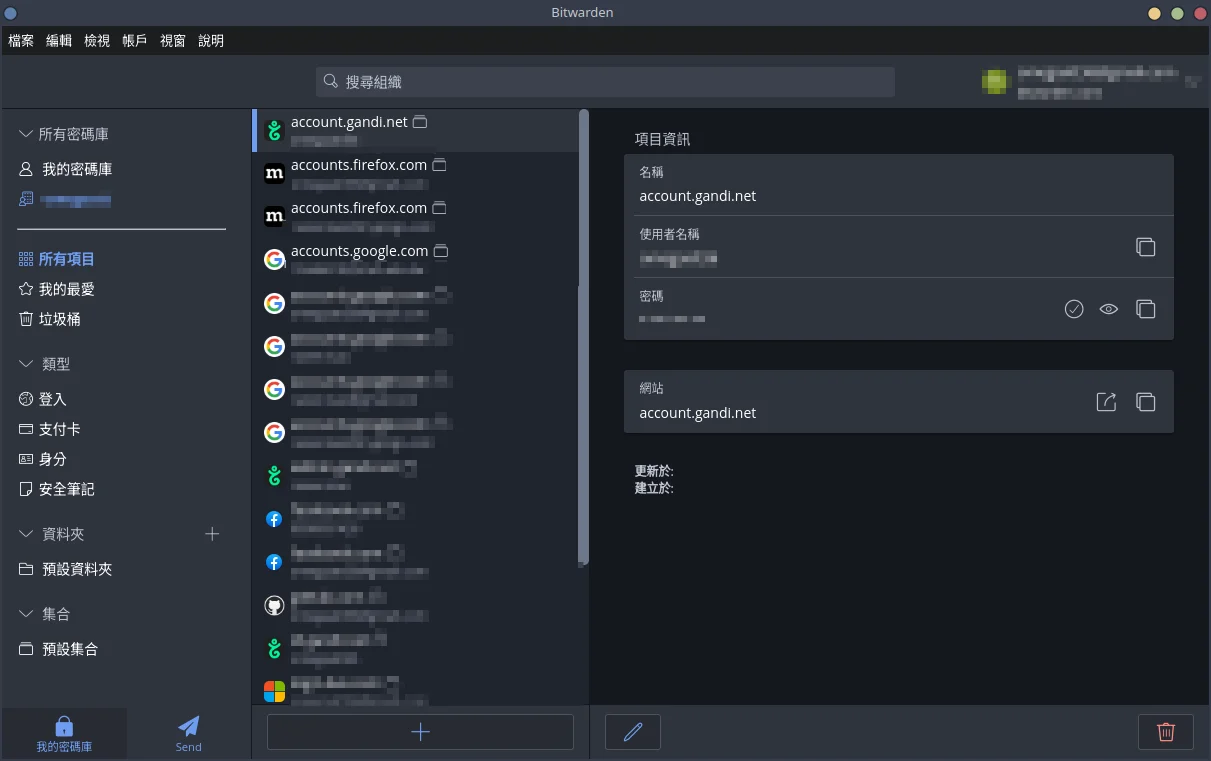Screen dimensions: 1211x761
Task: Click the organization badge icon beside accounts.google.com
Action: click(x=440, y=251)
